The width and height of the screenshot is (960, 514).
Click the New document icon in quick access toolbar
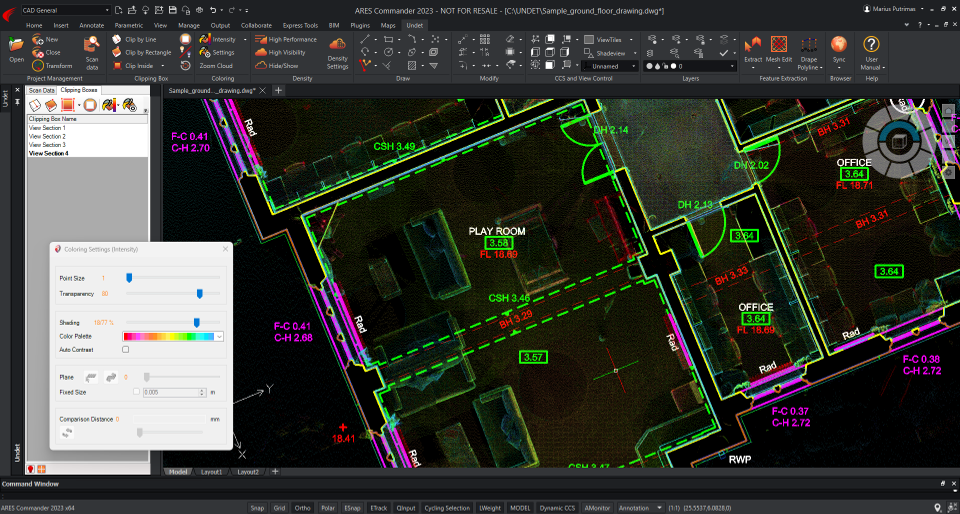(118, 10)
